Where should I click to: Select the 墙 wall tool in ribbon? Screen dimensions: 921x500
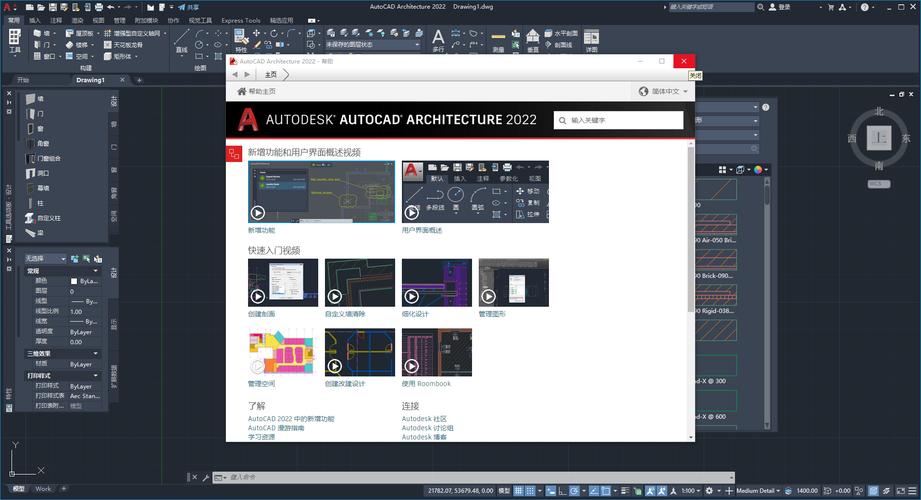[x=40, y=33]
